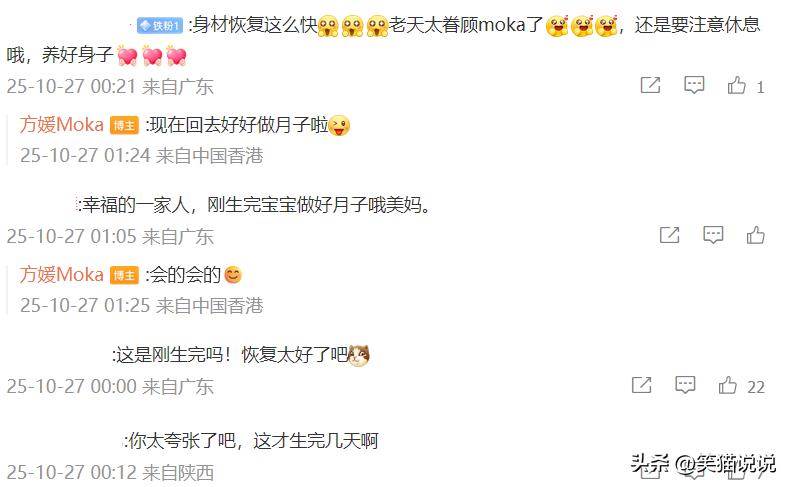Reply to the 00:21 Guangdong comment
790x487 pixels.
pos(694,85)
